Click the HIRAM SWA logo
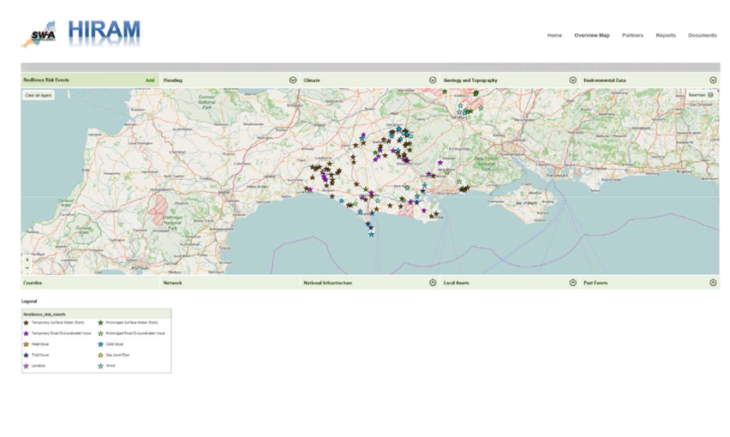This screenshot has width=730, height=437. click(81, 34)
